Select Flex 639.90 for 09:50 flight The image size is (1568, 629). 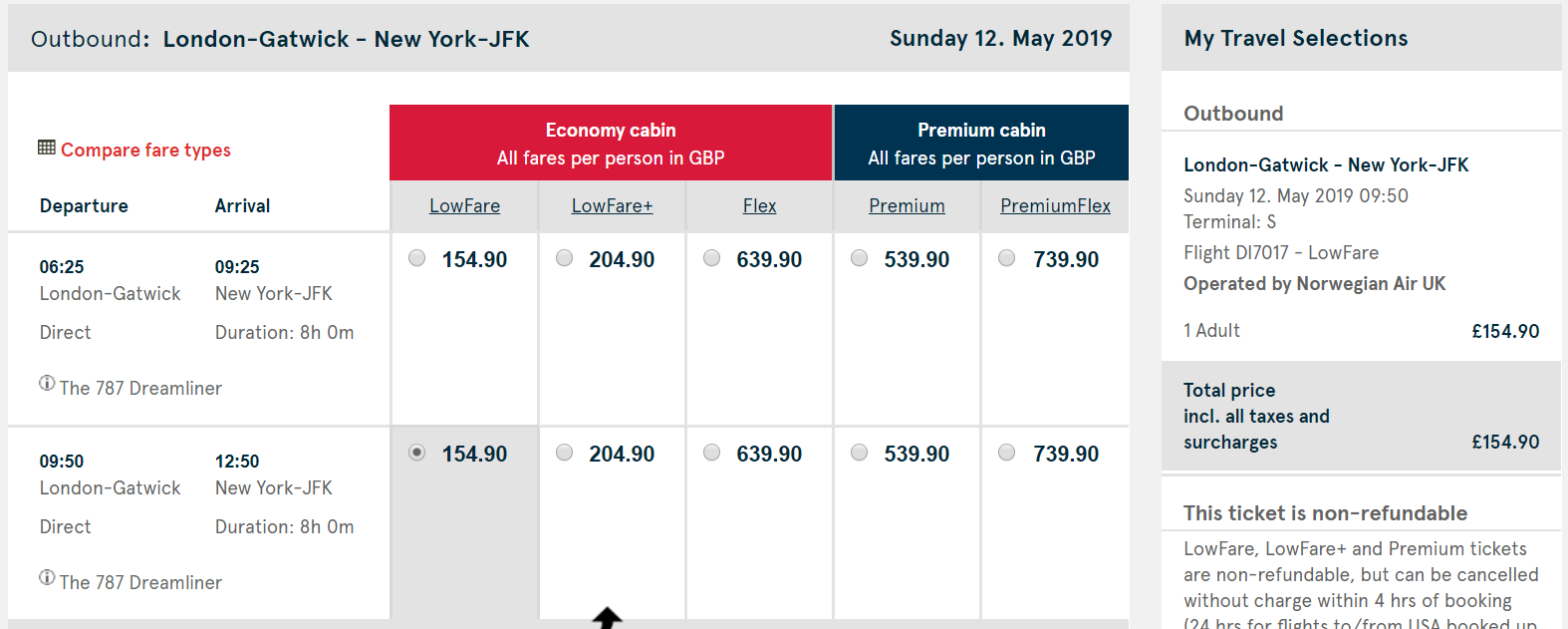click(x=712, y=453)
